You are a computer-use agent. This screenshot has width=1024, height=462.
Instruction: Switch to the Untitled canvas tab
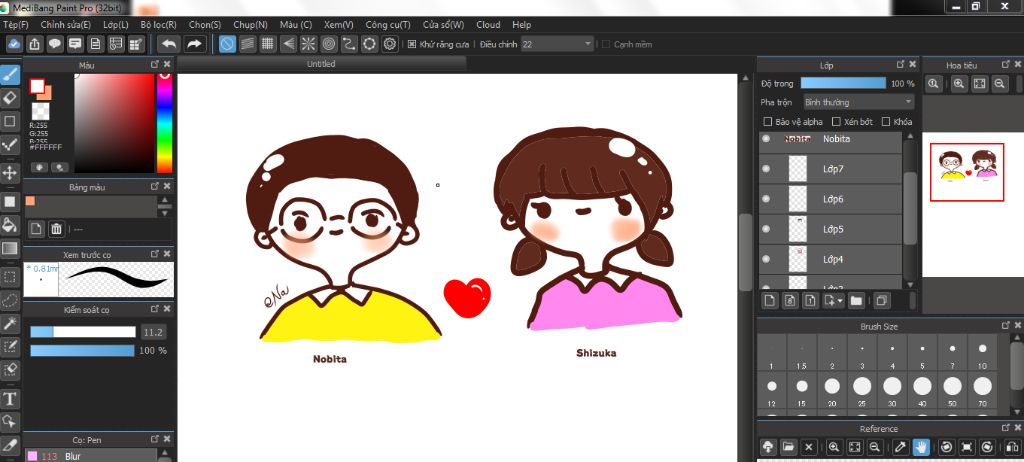321,63
